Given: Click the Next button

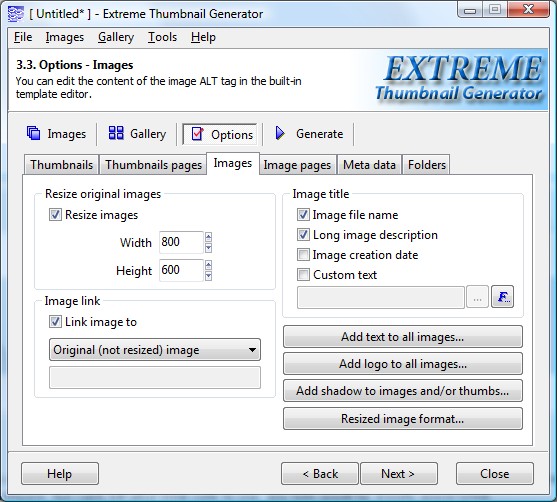Looking at the screenshot, I should point(399,474).
